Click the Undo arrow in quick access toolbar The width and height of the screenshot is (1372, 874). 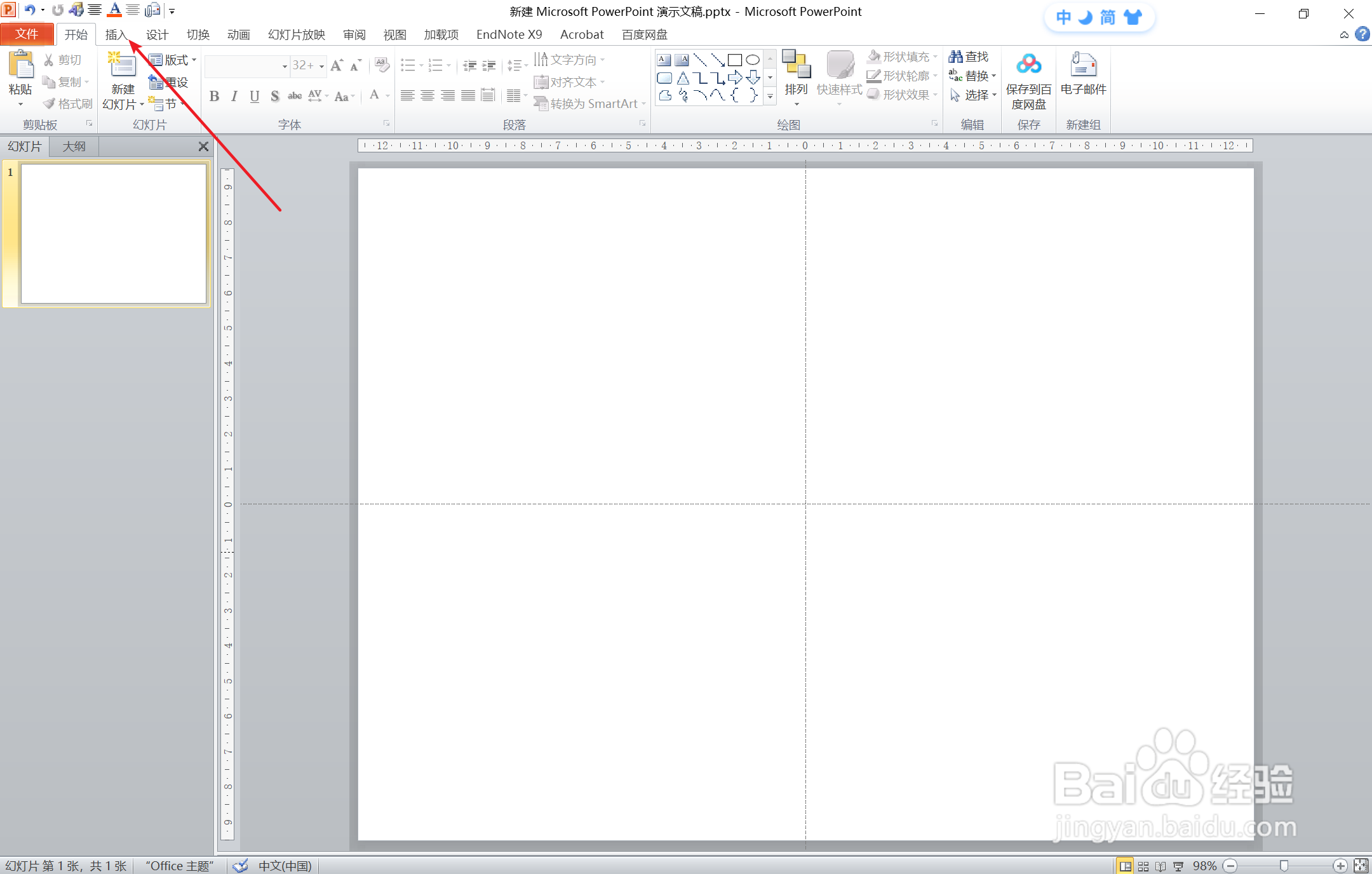(29, 10)
